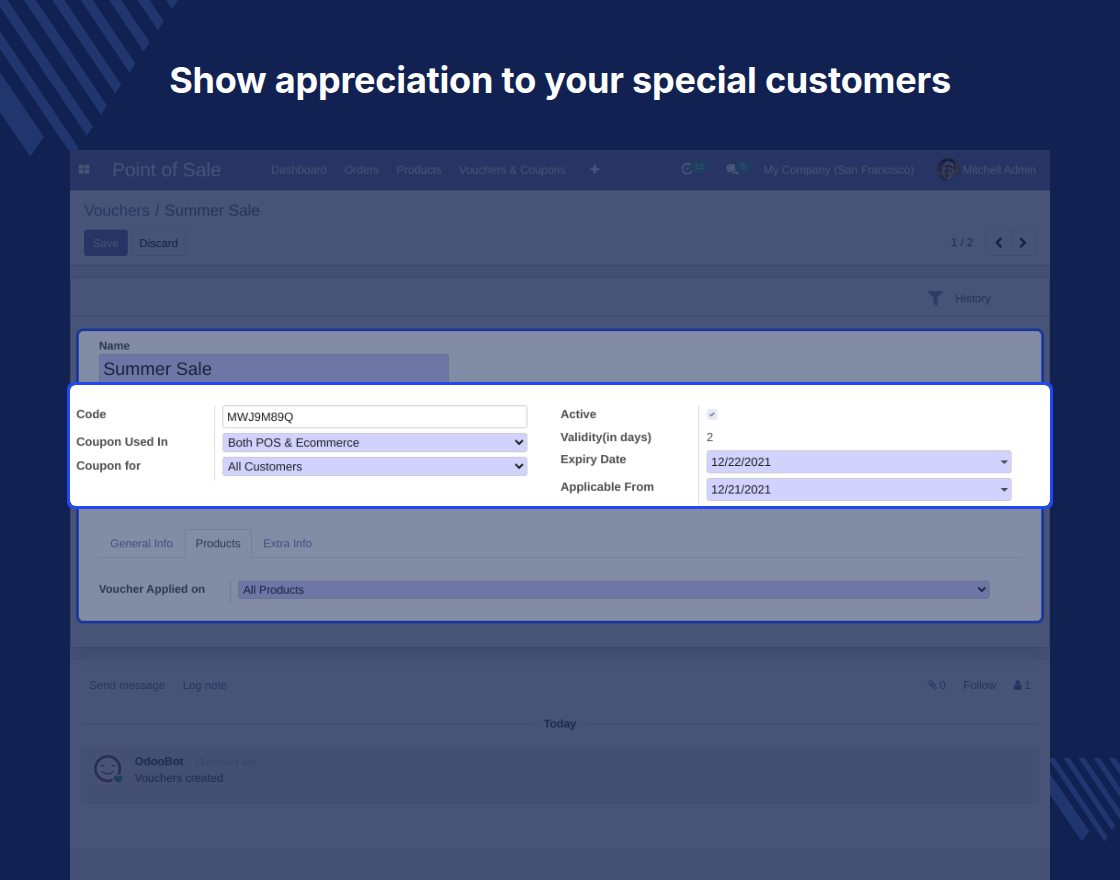Go to next record arrow
The image size is (1120, 880).
[1023, 243]
